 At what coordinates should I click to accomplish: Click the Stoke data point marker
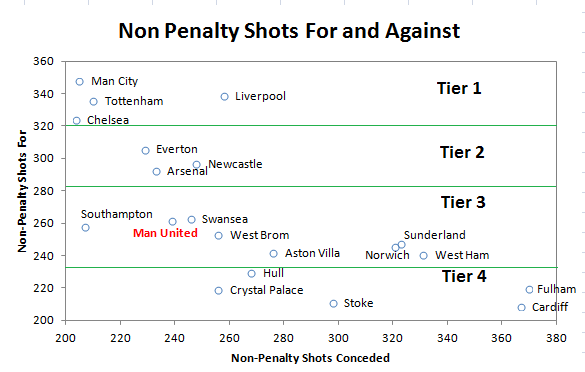point(334,304)
